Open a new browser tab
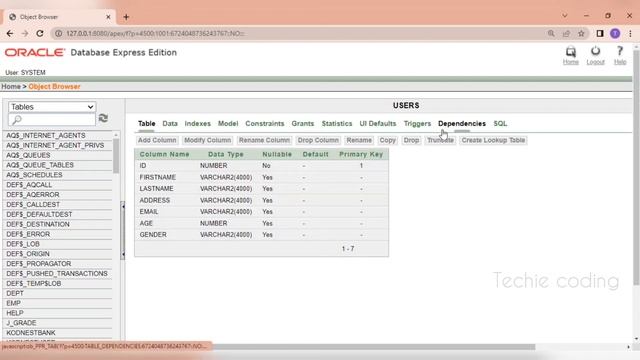Image resolution: width=640 pixels, height=360 pixels. point(126,17)
